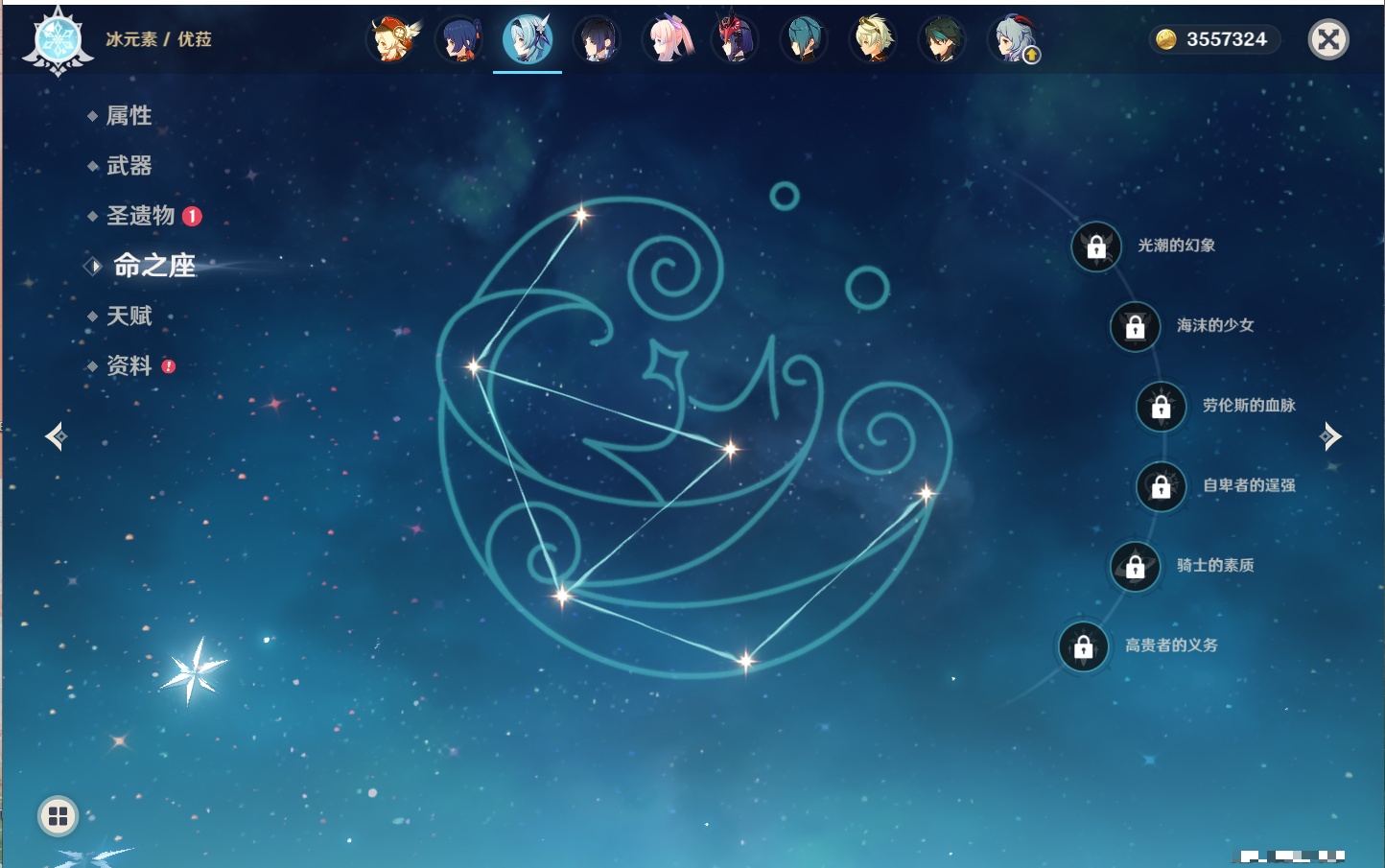Screen dimensions: 1385x868
Task: Open locked constellation 自卑者的逞强 icon
Action: [1162, 486]
